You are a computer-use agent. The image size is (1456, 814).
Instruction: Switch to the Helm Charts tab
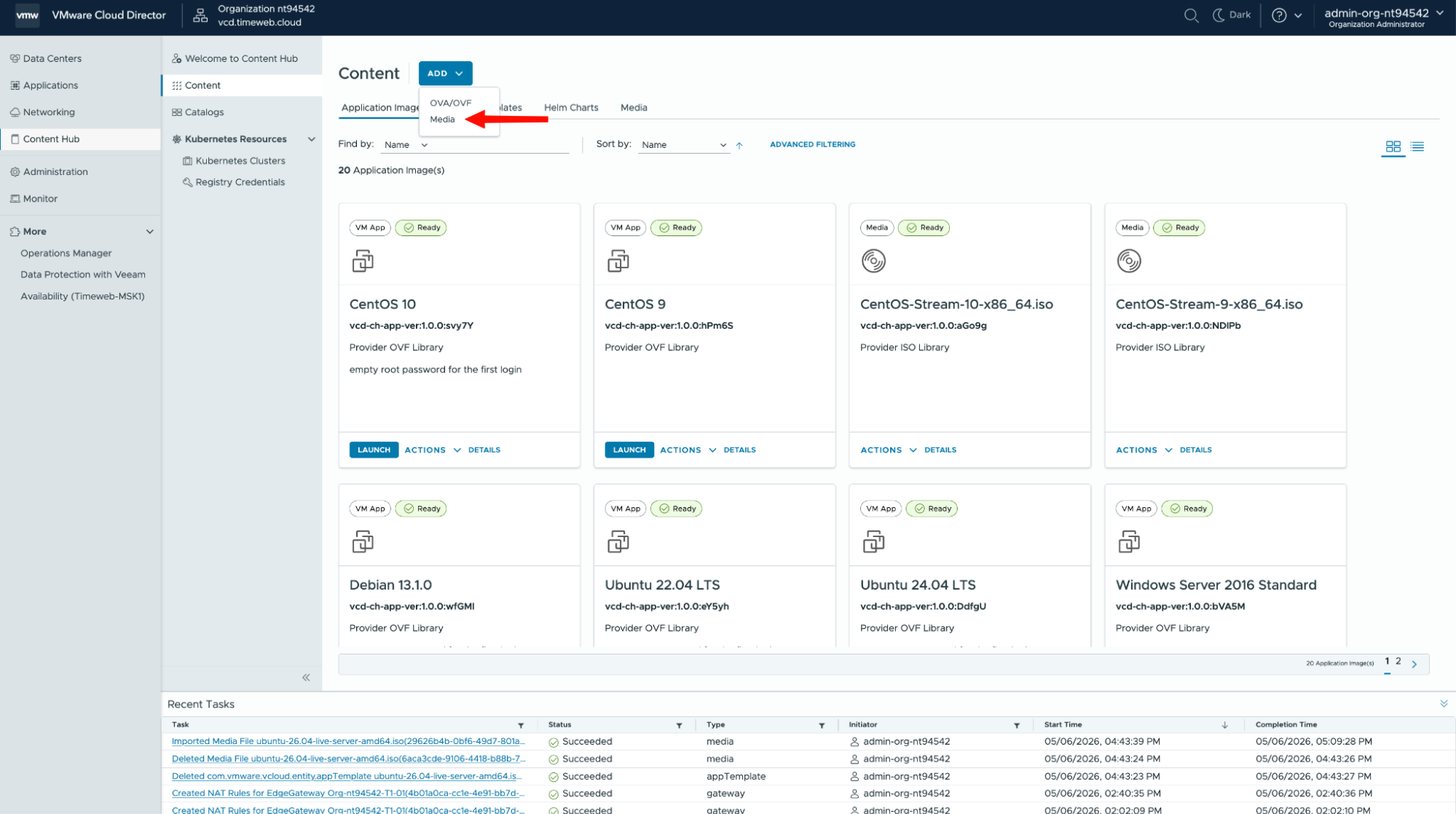[571, 108]
